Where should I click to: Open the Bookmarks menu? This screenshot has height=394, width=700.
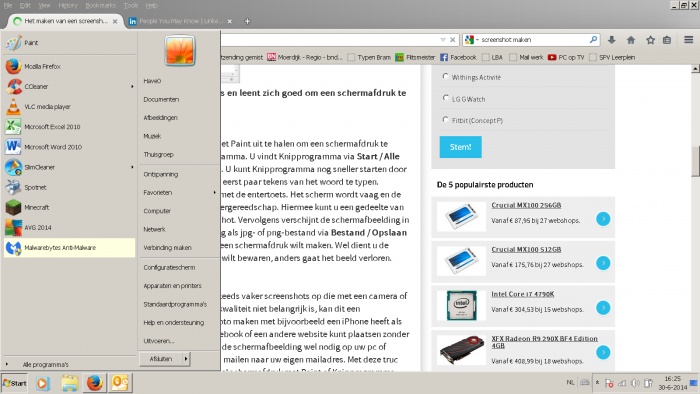point(100,5)
